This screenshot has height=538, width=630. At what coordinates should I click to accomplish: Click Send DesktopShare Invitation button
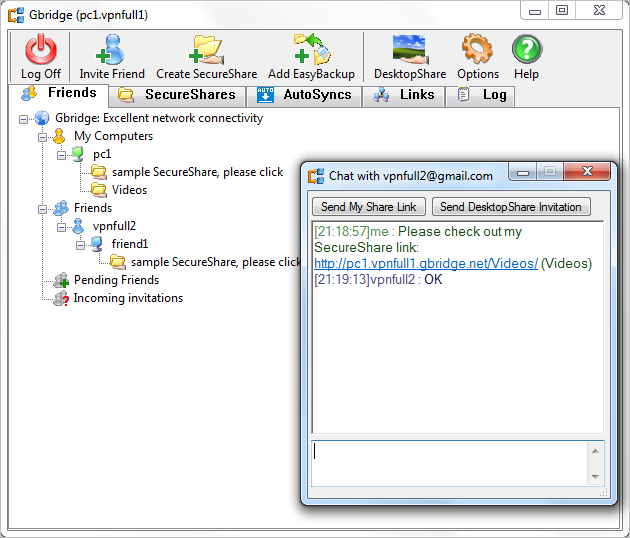511,207
